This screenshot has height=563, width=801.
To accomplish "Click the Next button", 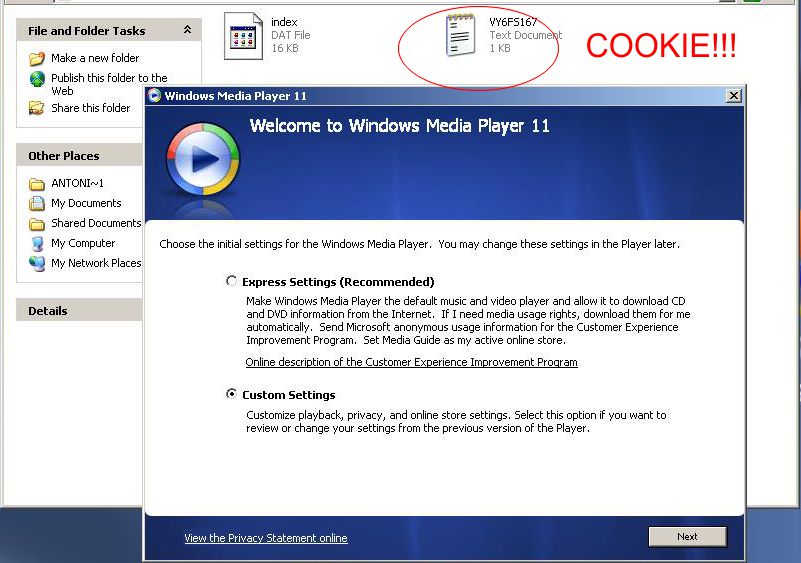I will 687,536.
